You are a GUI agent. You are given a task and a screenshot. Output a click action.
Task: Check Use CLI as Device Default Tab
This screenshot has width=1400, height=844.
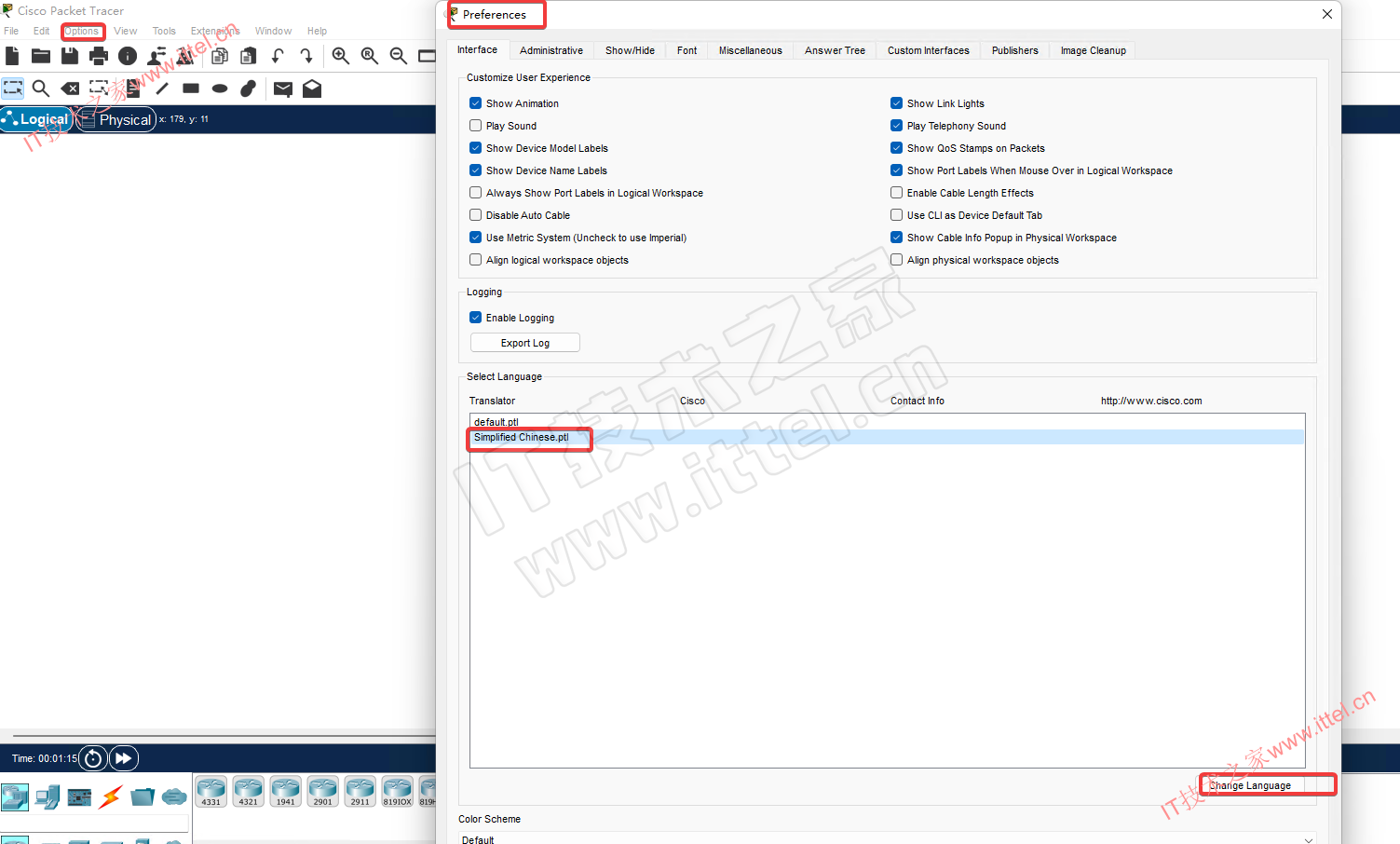[897, 215]
